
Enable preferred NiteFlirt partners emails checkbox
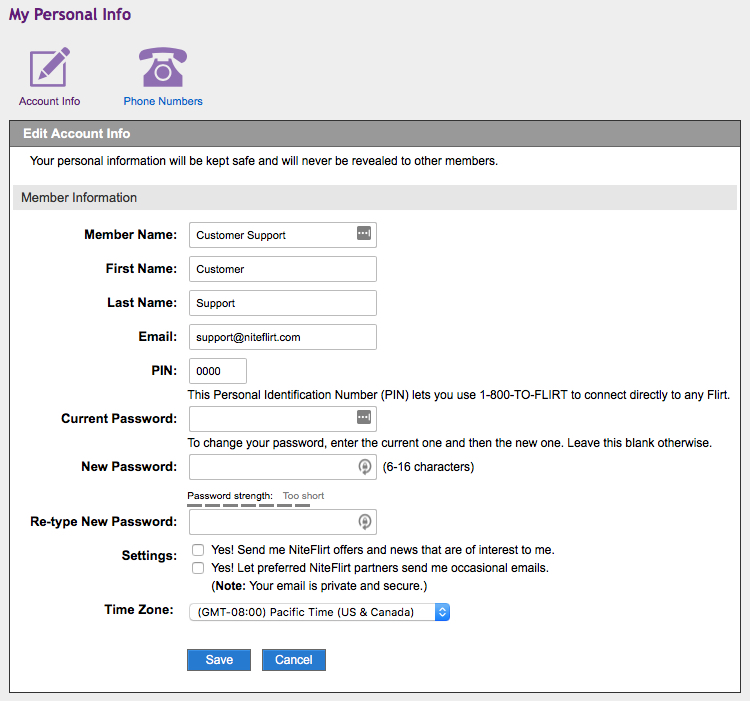tap(198, 568)
